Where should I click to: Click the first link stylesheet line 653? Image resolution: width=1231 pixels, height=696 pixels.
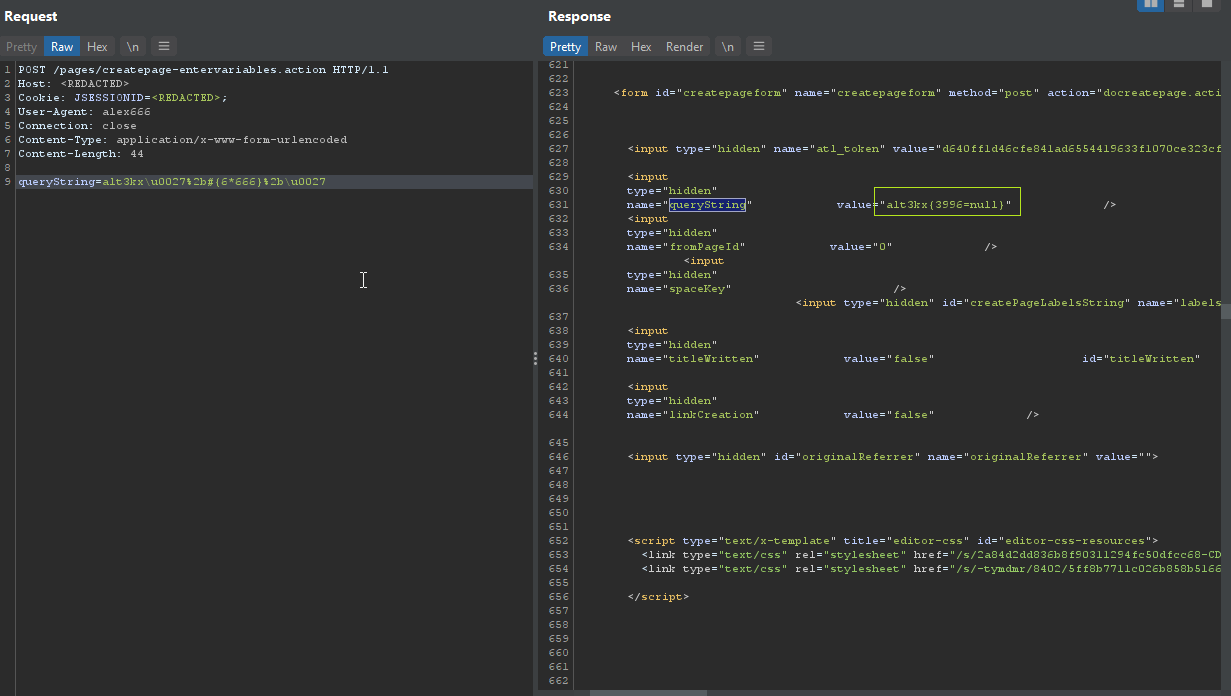click(931, 555)
